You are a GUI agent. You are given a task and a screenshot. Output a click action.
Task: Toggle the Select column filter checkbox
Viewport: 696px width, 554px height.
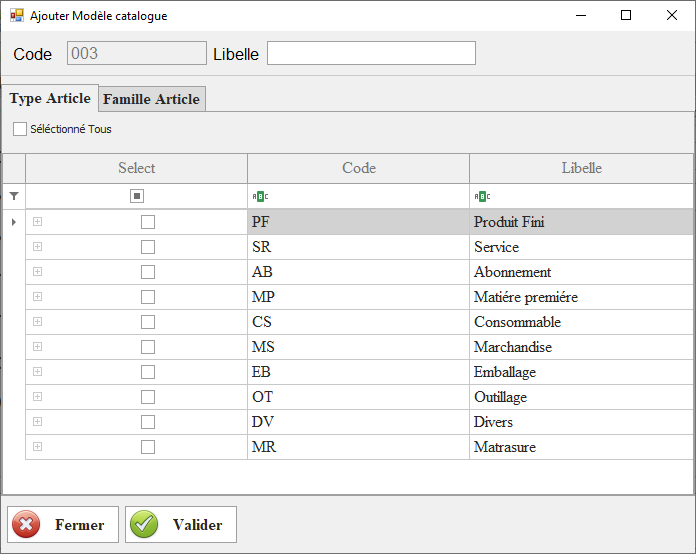[137, 196]
